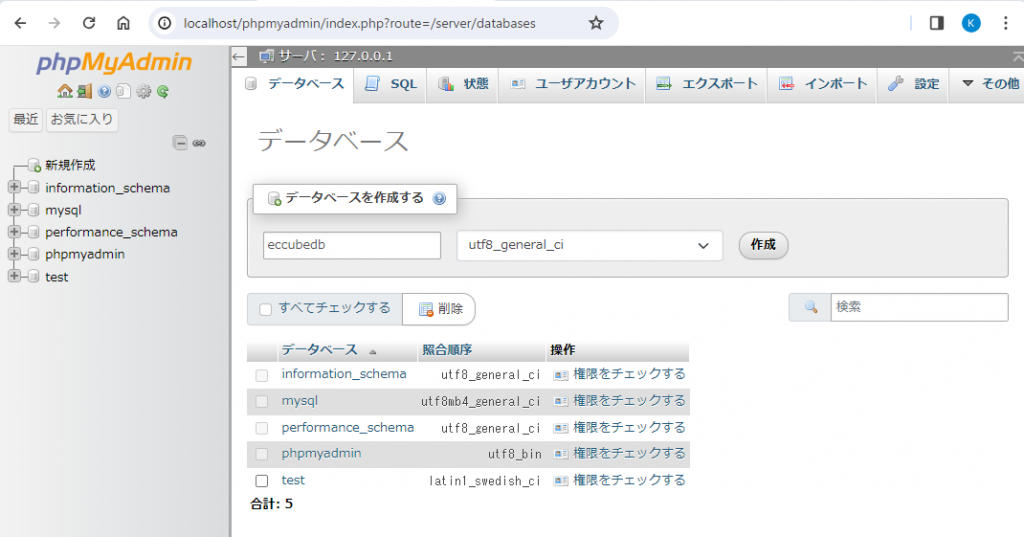Switch to the SQL tab
The width and height of the screenshot is (1024, 537).
[392, 84]
